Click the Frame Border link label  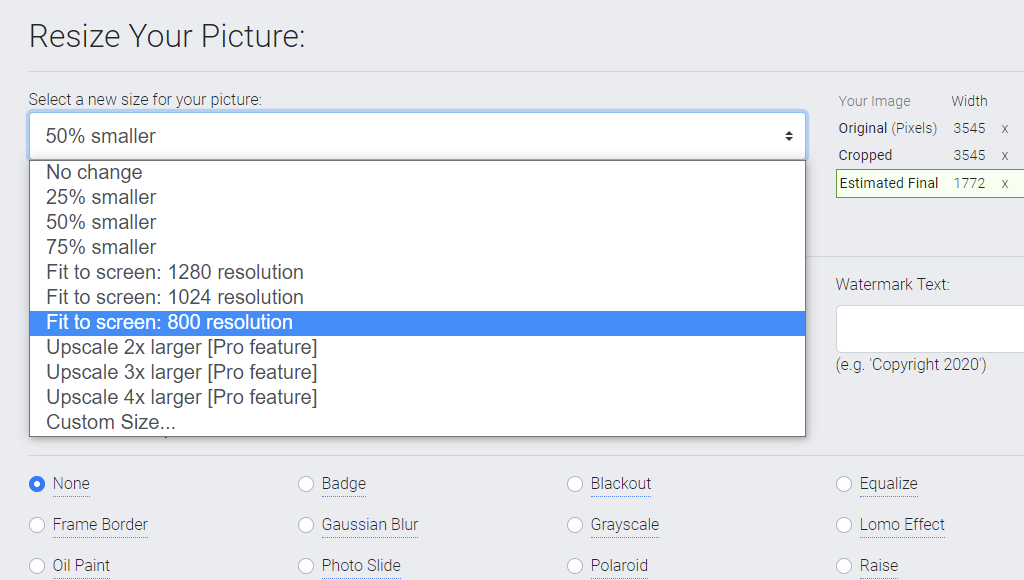tap(100, 524)
